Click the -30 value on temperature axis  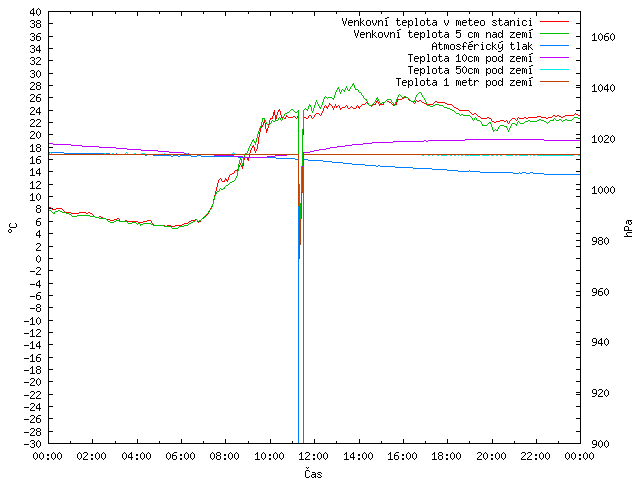33,444
